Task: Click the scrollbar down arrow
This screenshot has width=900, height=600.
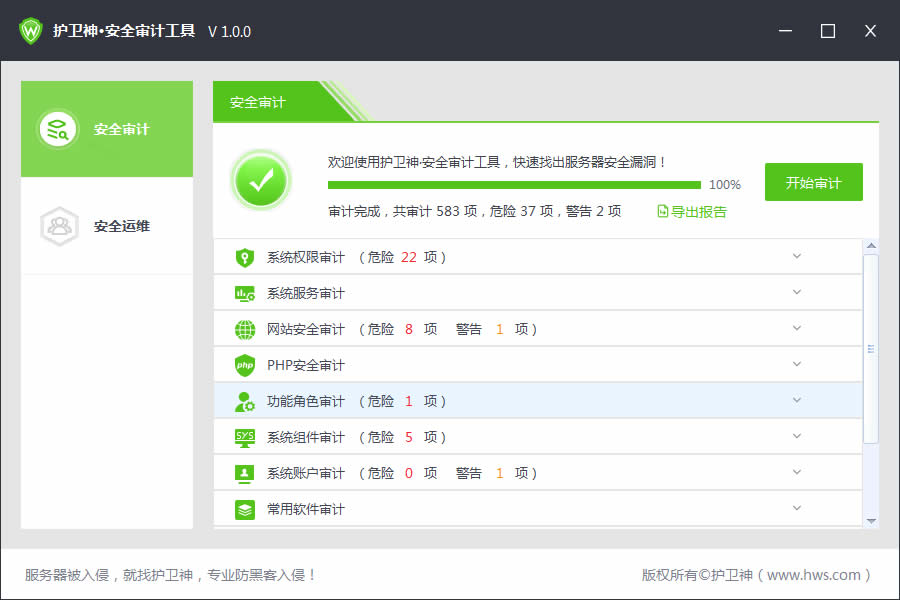Action: pos(871,521)
